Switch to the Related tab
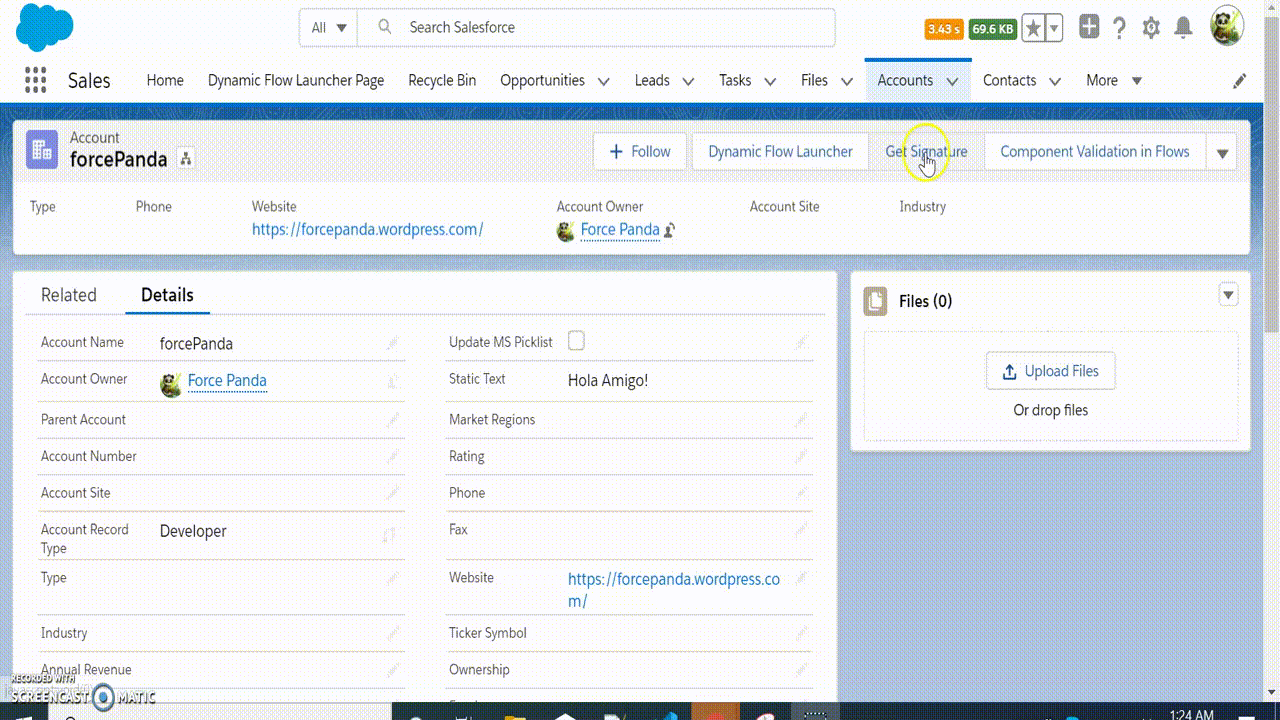Viewport: 1280px width, 720px height. click(69, 295)
